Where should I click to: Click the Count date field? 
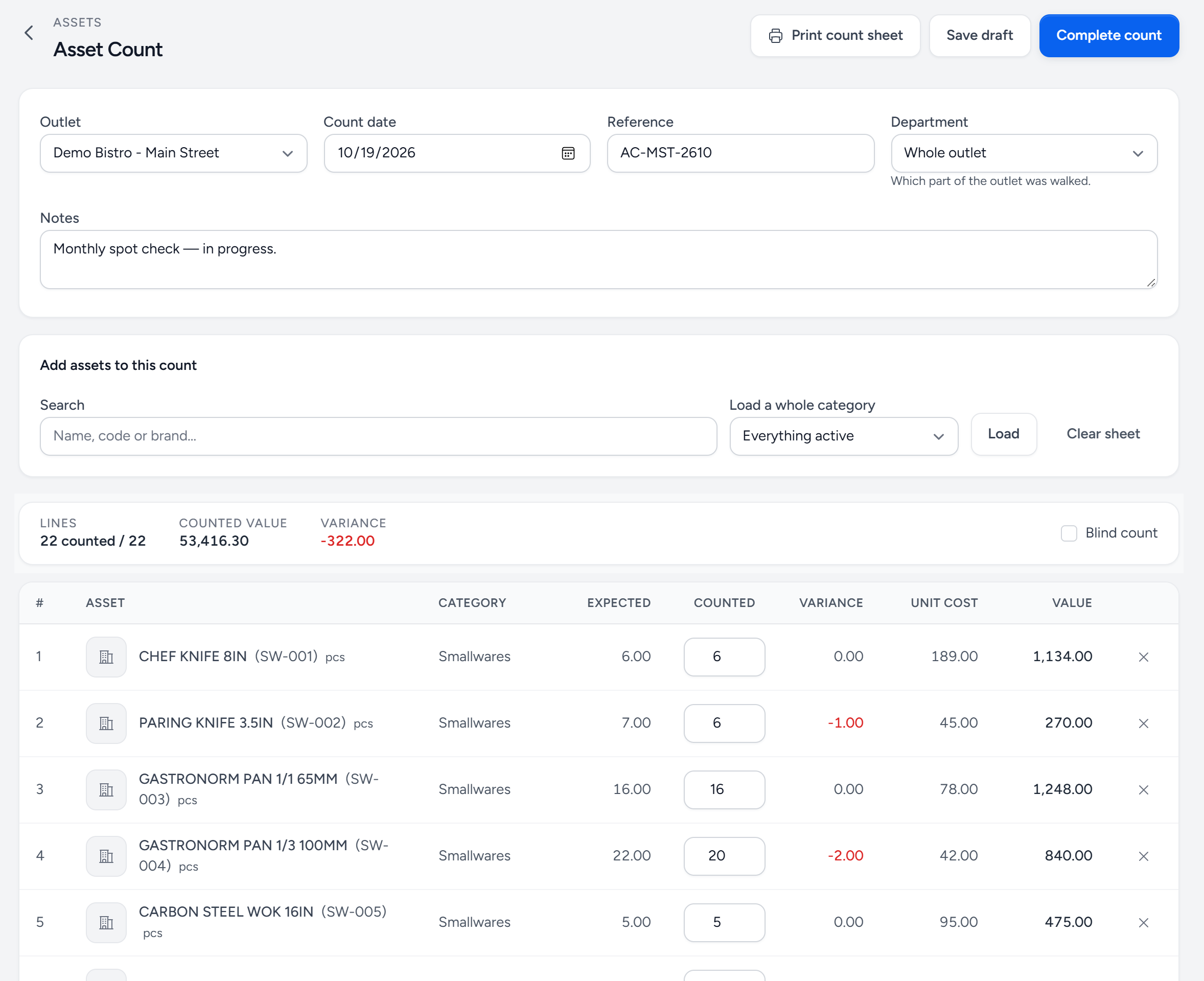pos(457,153)
